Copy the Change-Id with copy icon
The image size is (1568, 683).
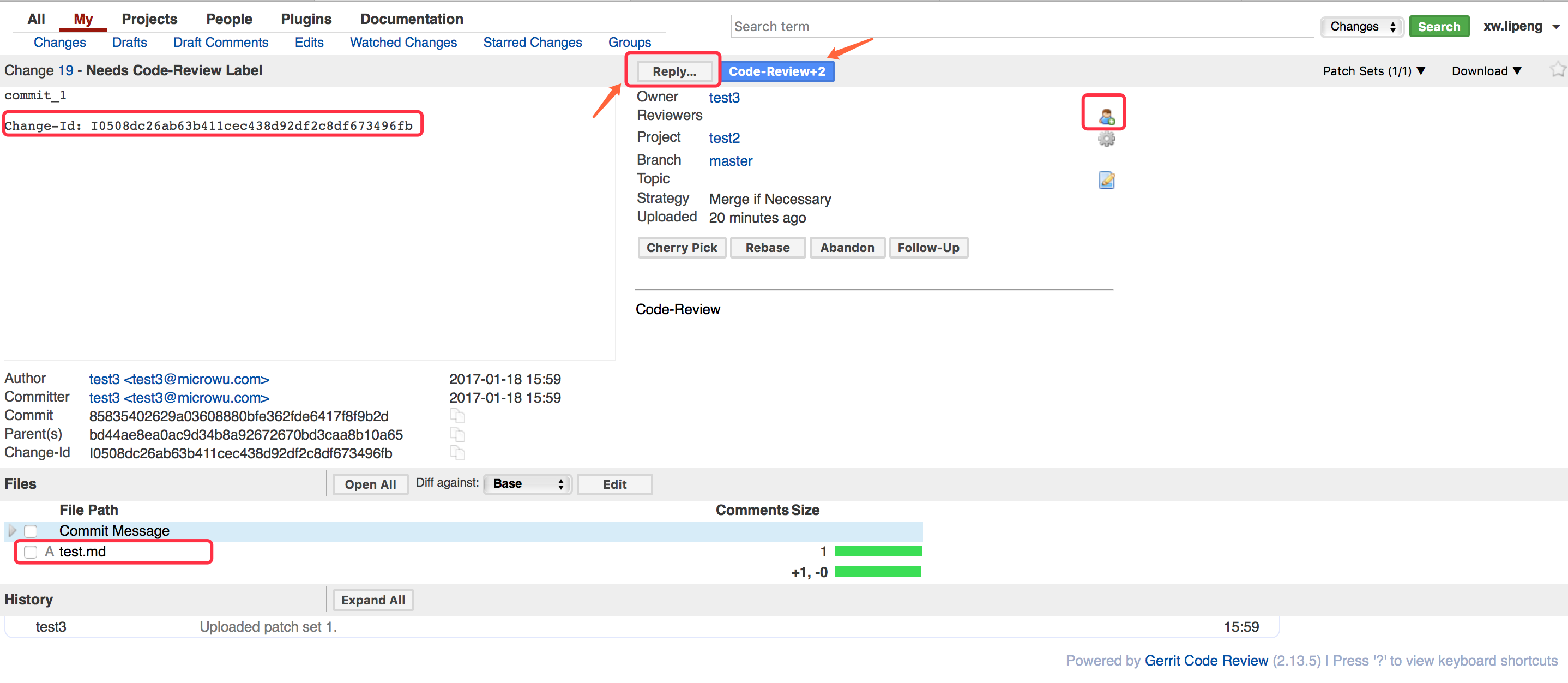tap(457, 453)
